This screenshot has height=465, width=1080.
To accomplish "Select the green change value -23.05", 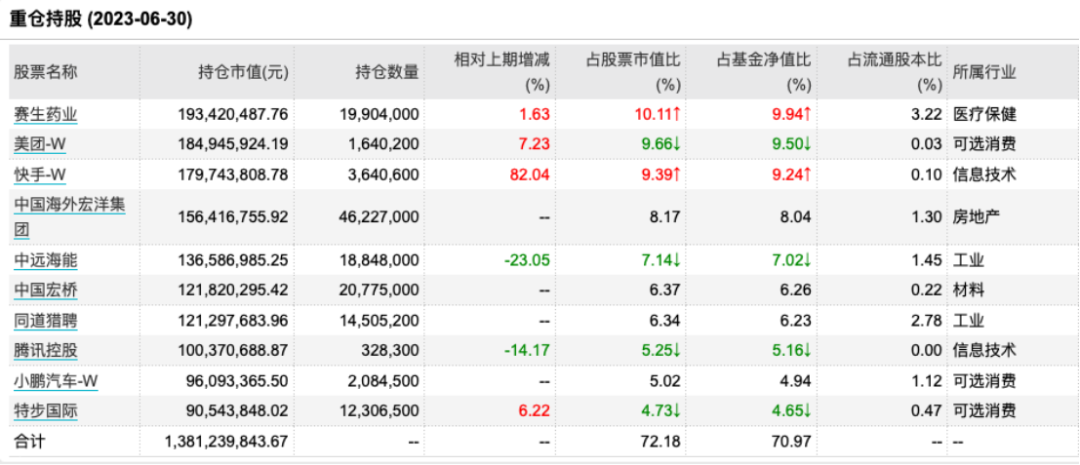I will pyautogui.click(x=529, y=260).
